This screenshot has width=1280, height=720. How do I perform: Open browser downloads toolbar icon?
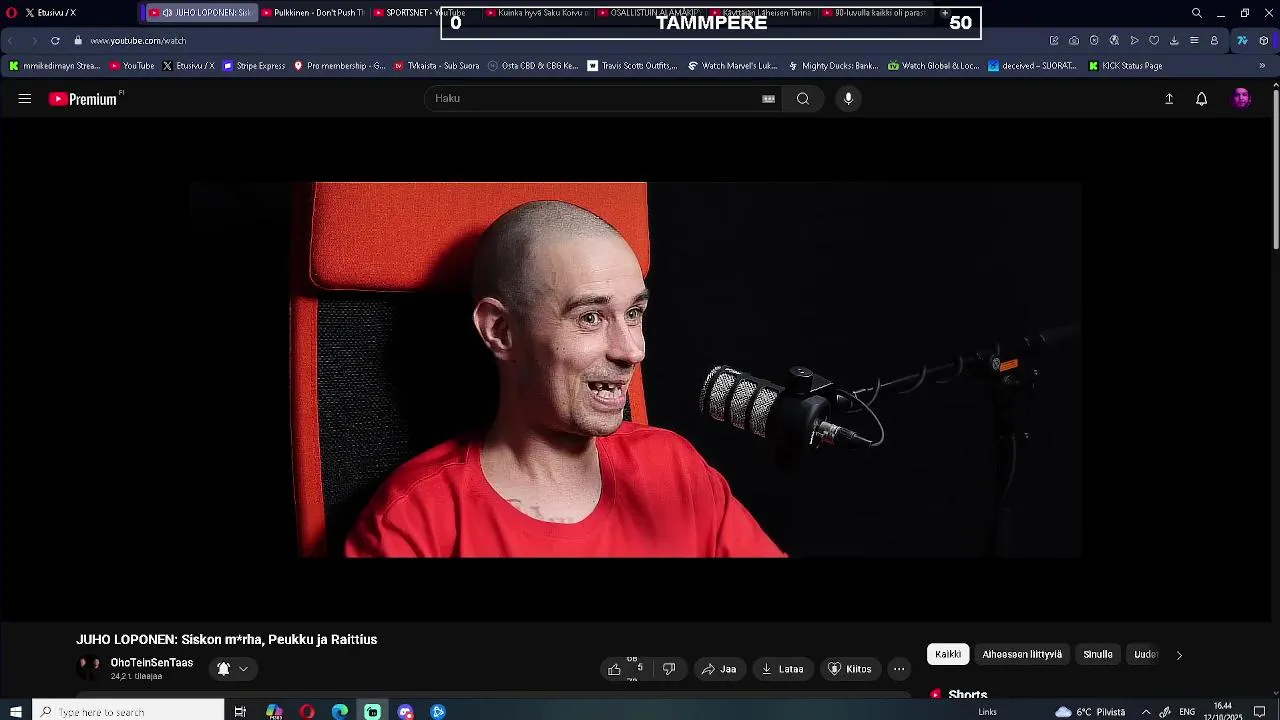(1174, 41)
